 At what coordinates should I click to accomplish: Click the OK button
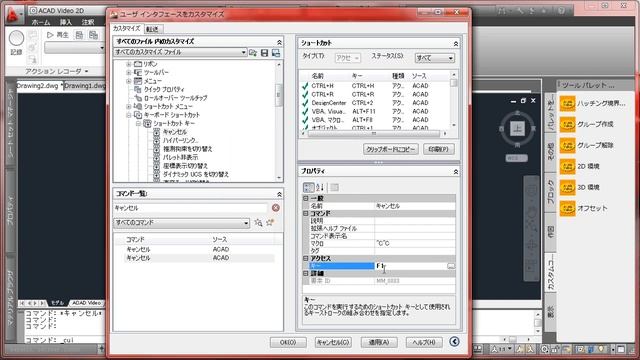click(288, 342)
